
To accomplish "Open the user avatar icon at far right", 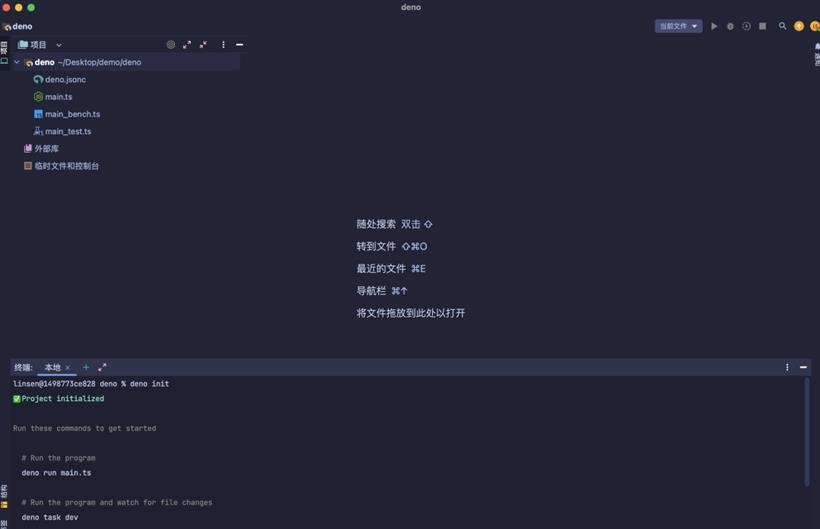I will (x=815, y=26).
